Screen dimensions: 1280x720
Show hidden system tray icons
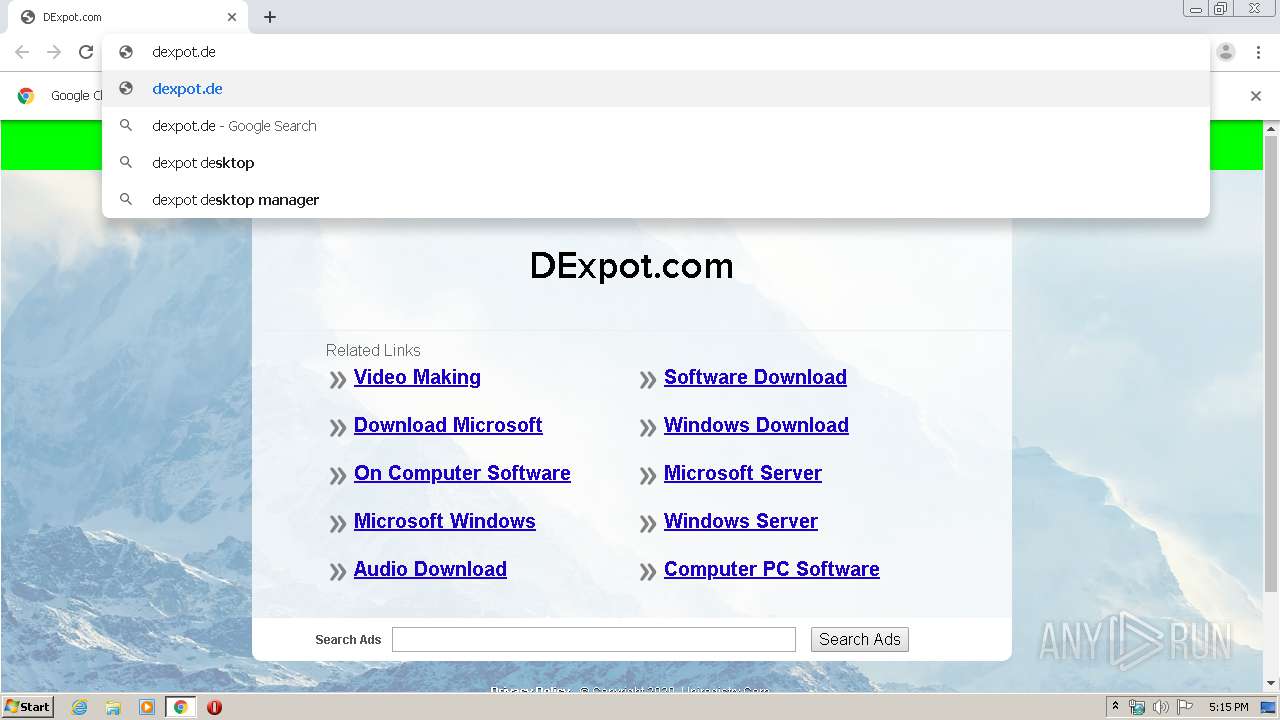(1116, 707)
